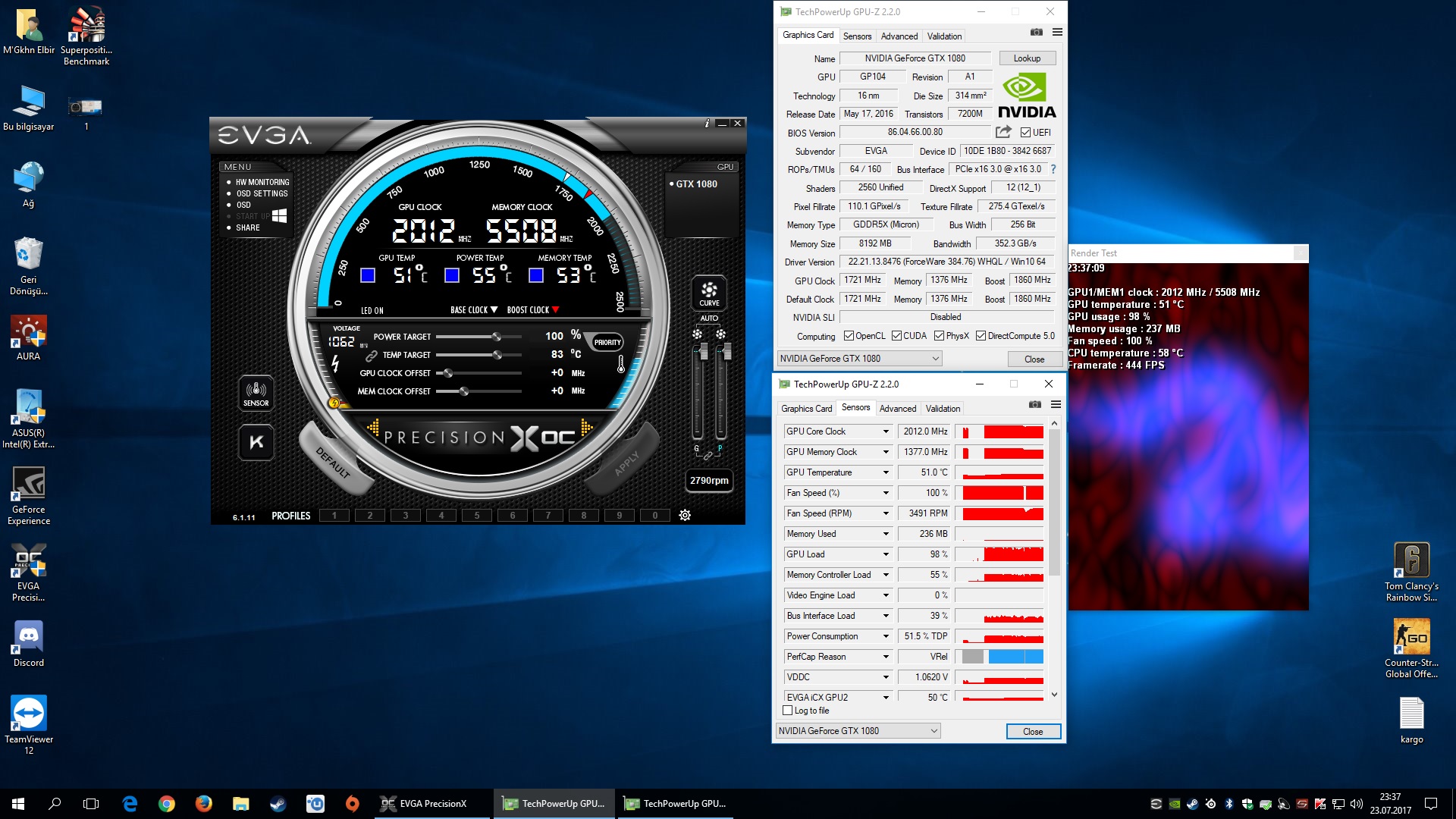Screen dimensions: 1456x819
Task: Expand the Fan Speed (RPM) sensor dropdown
Action: [885, 513]
